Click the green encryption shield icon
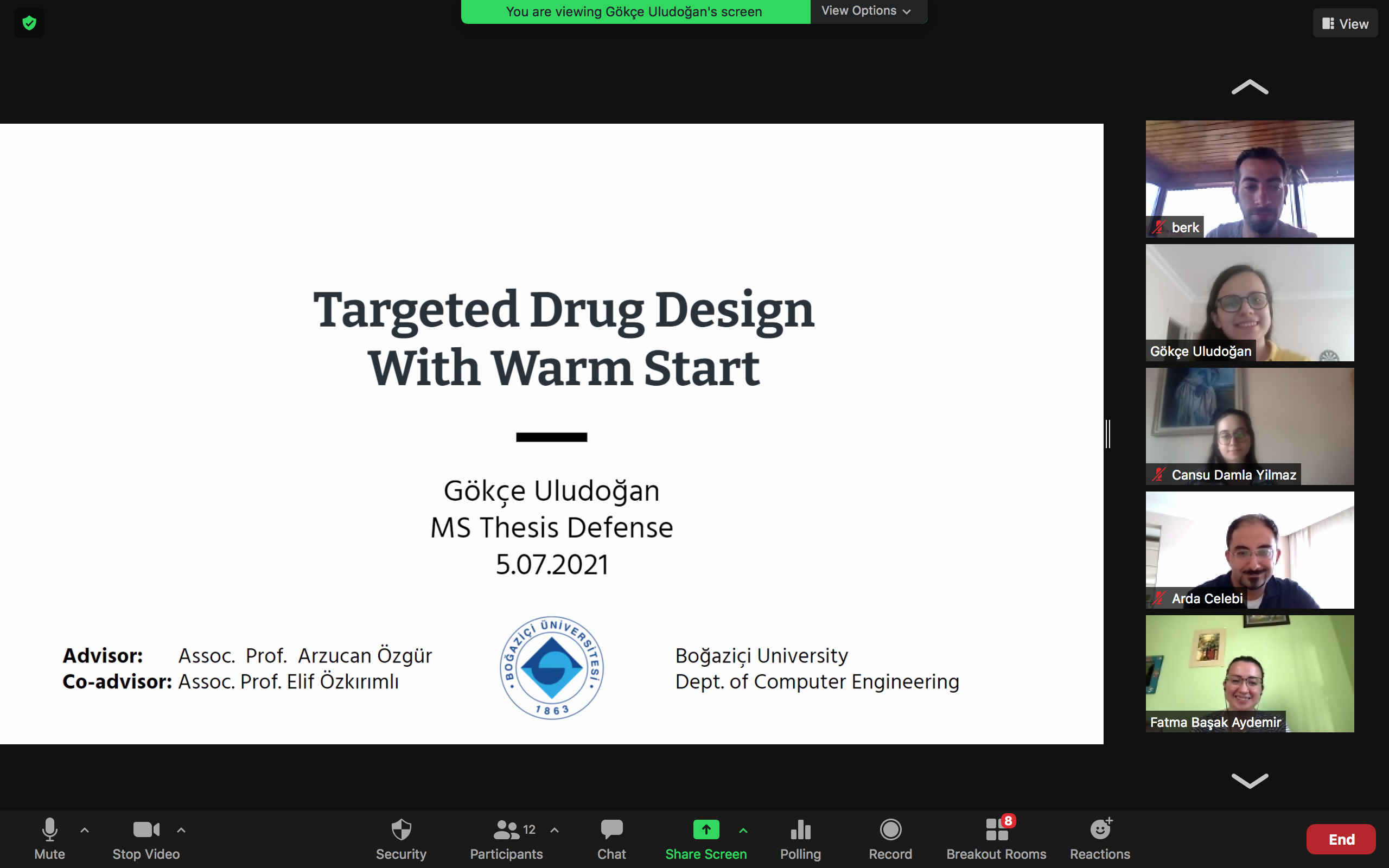The image size is (1389, 868). [x=29, y=23]
